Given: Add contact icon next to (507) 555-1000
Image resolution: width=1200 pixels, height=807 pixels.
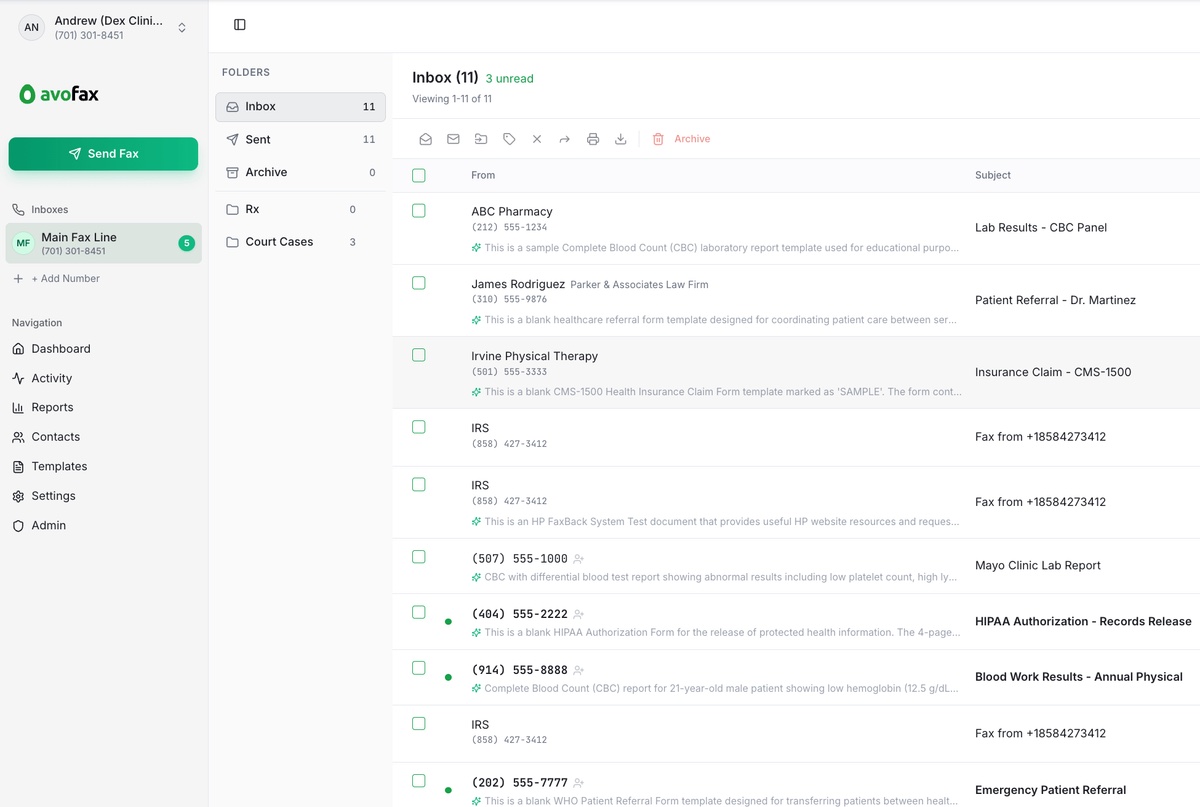Looking at the screenshot, I should [579, 559].
